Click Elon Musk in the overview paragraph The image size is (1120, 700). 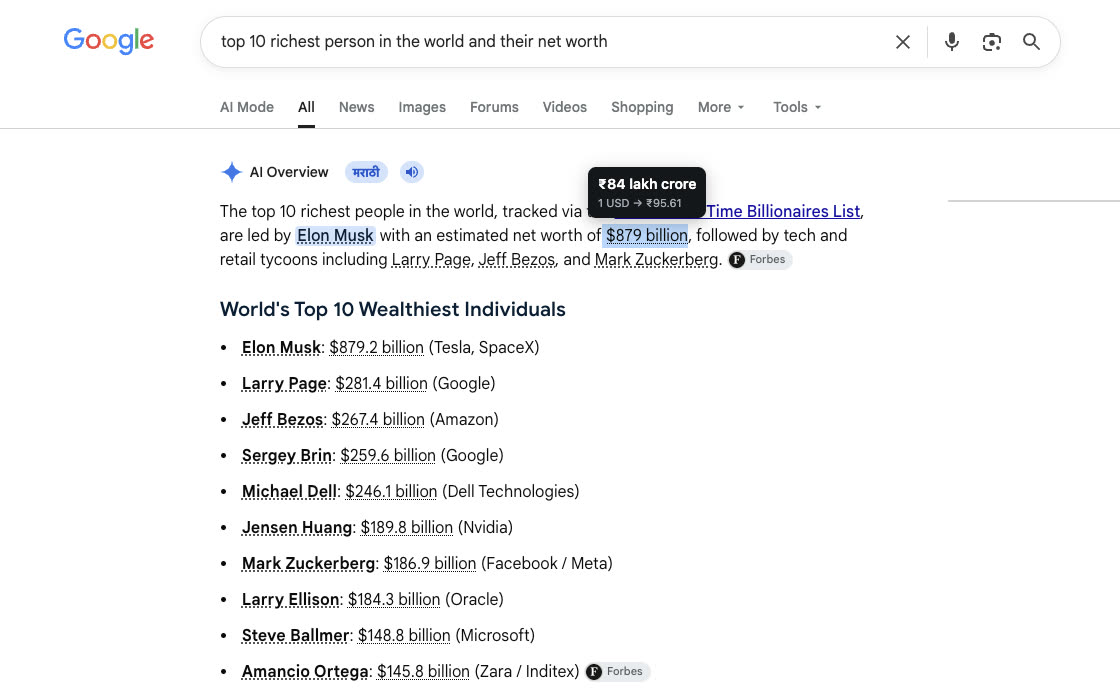tap(335, 236)
